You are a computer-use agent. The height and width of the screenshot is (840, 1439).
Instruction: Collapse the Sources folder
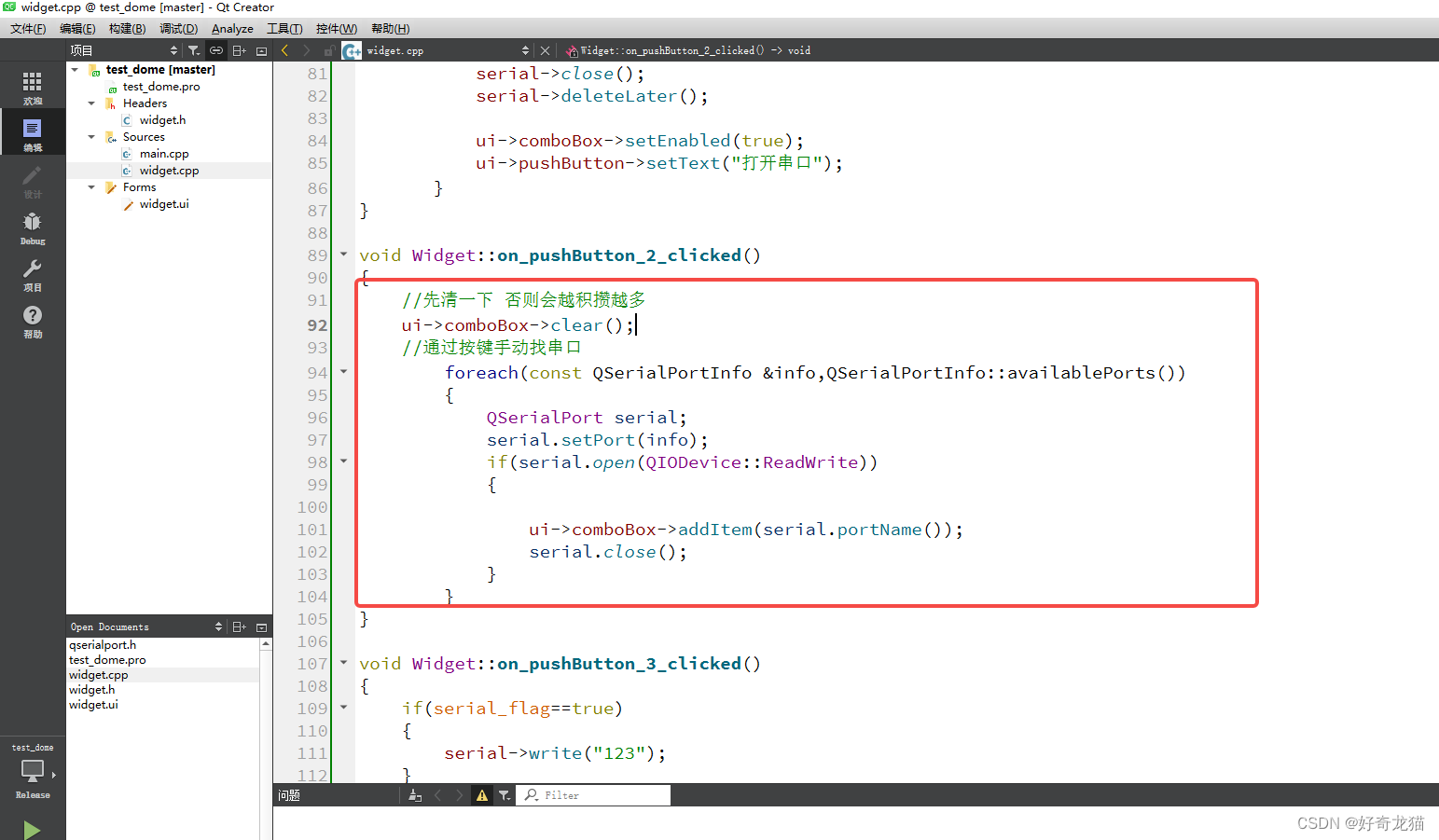[x=91, y=137]
